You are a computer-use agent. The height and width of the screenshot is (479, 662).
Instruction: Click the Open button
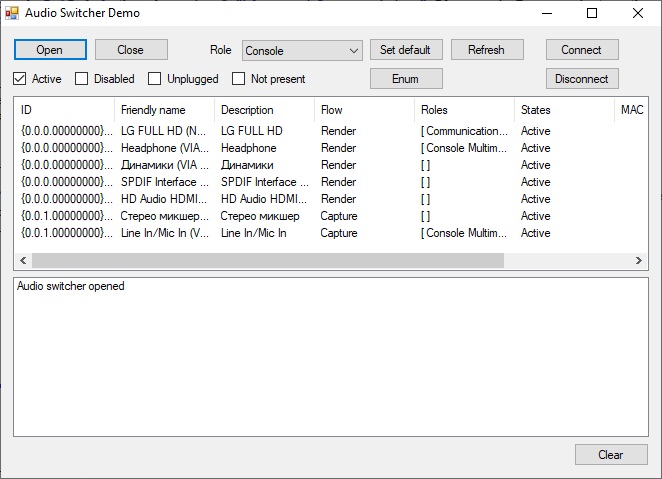pyautogui.click(x=50, y=50)
